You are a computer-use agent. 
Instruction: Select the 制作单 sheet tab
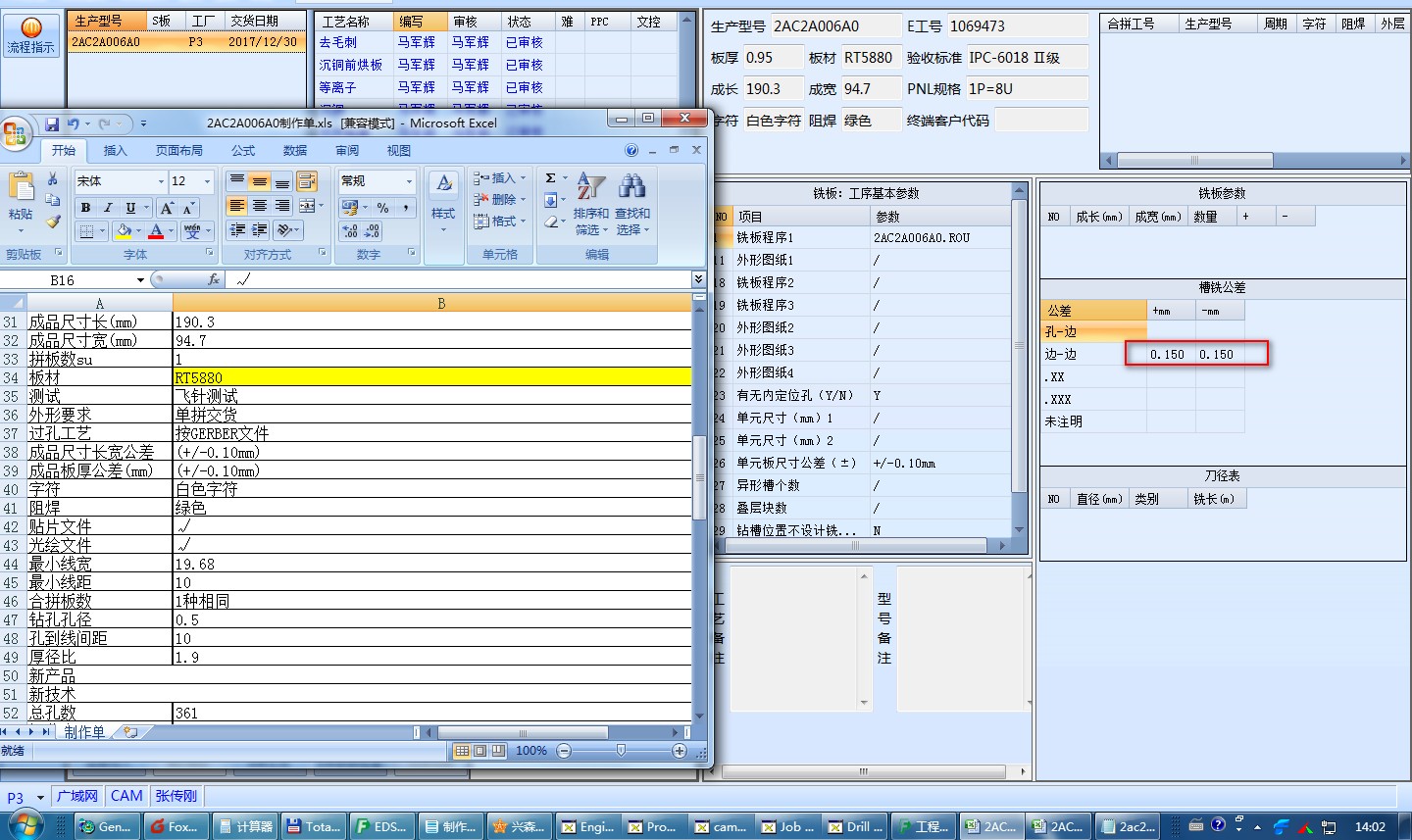pos(84,732)
